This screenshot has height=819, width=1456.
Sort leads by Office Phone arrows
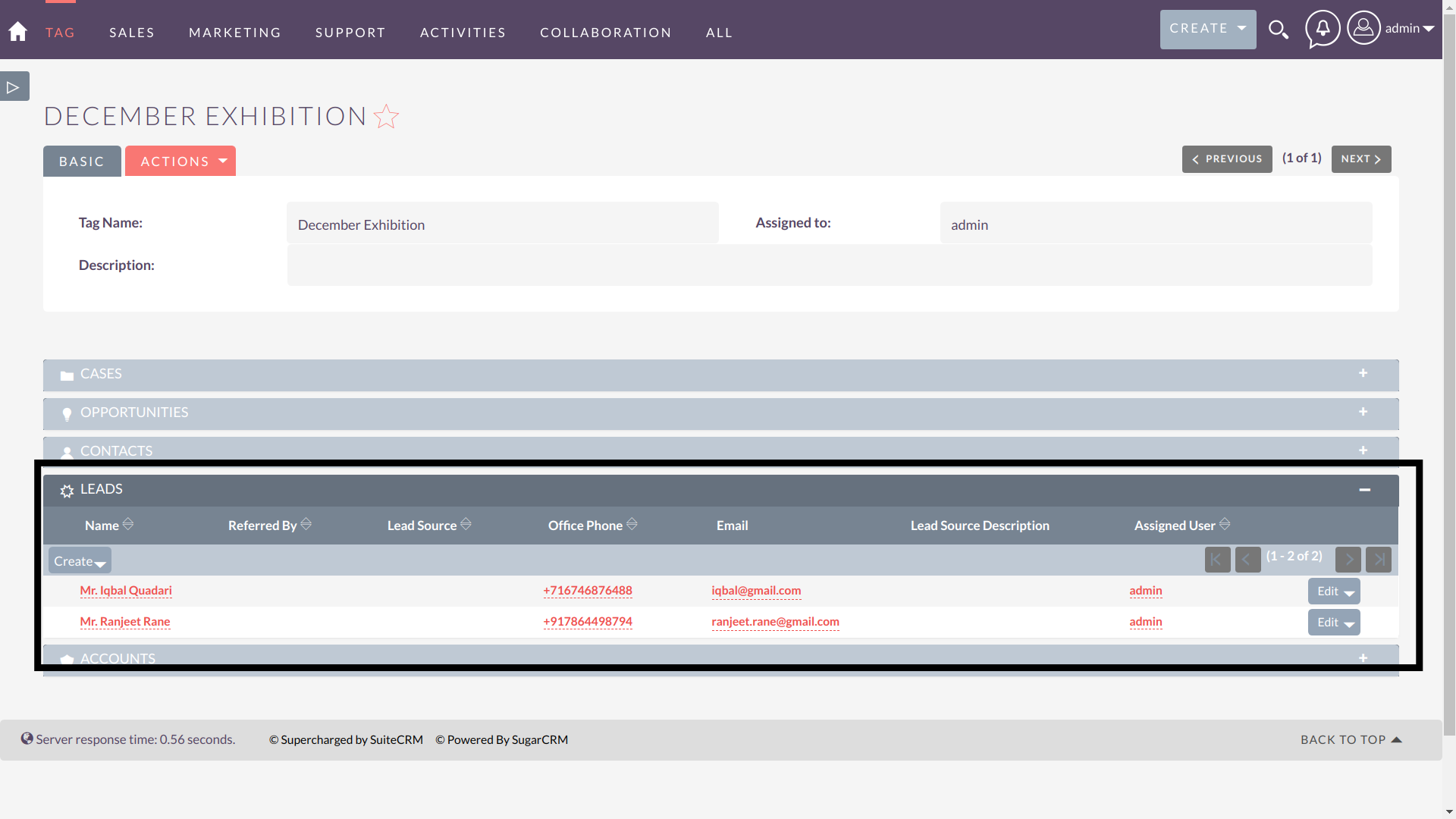tap(632, 524)
